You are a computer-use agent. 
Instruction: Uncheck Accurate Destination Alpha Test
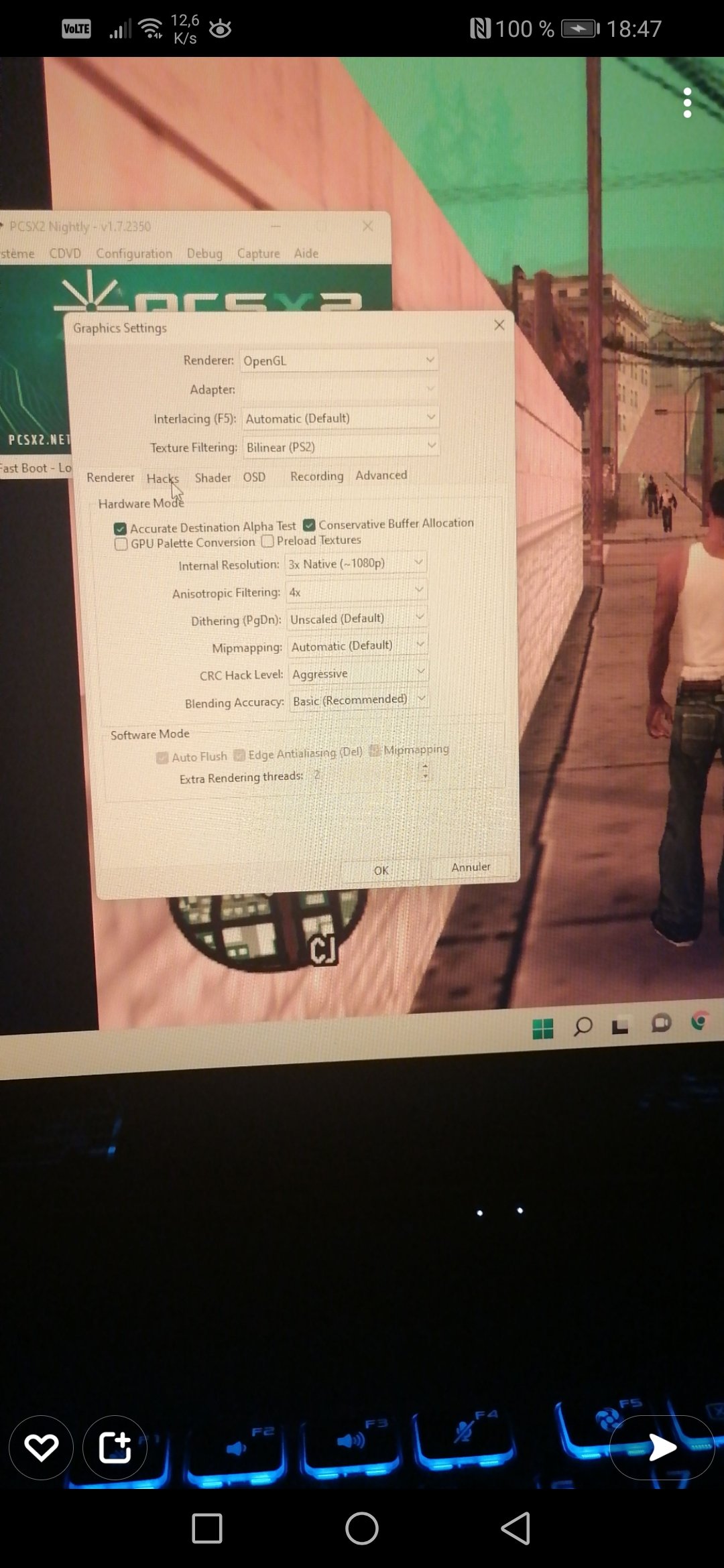point(120,529)
